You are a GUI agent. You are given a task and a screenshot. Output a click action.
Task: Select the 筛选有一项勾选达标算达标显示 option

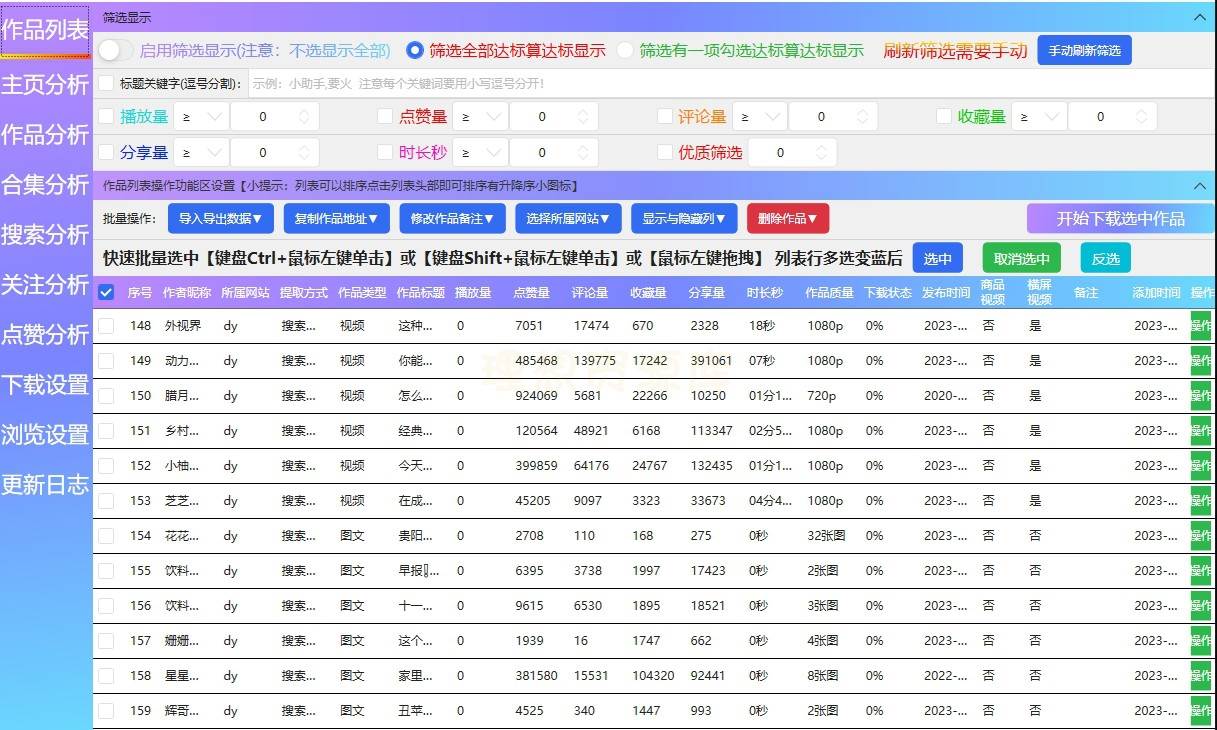point(626,51)
